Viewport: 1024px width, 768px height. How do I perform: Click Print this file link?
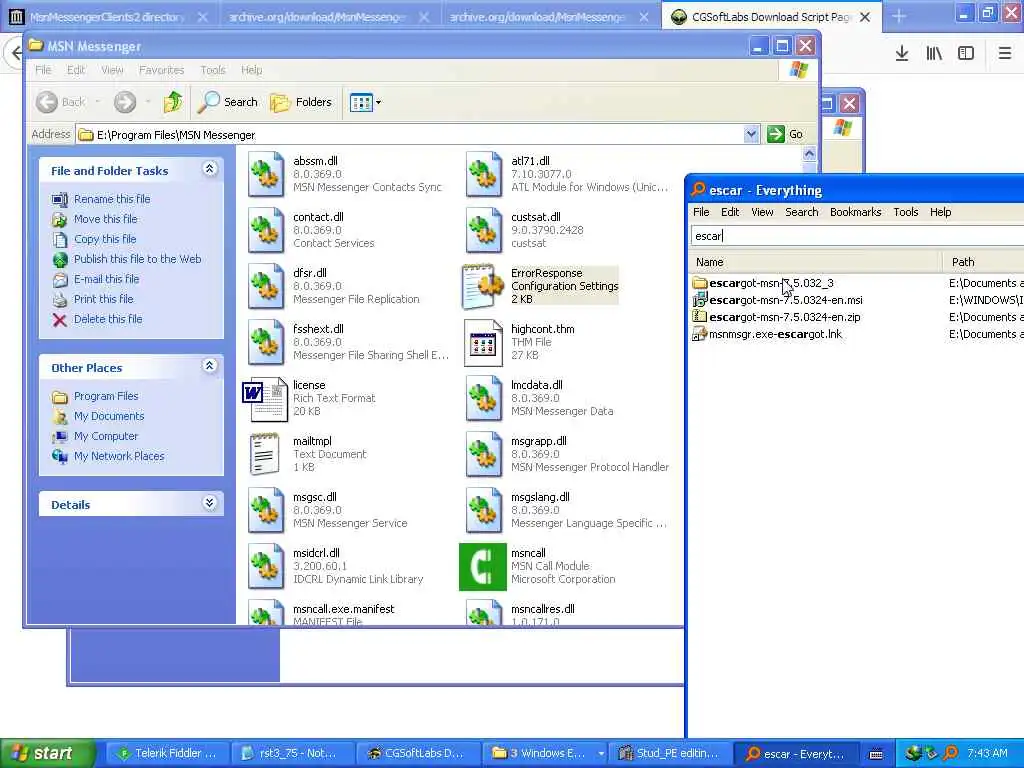click(103, 299)
